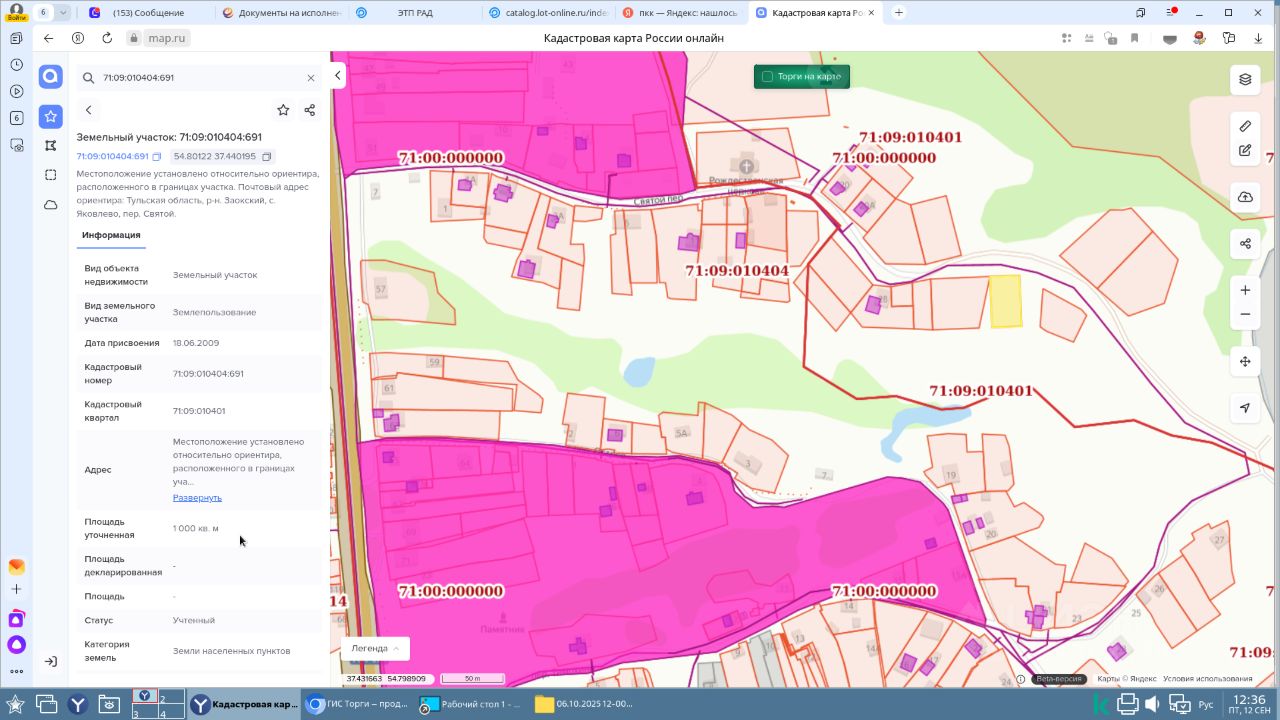
Task: Click the map share icon
Action: [x=1245, y=243]
